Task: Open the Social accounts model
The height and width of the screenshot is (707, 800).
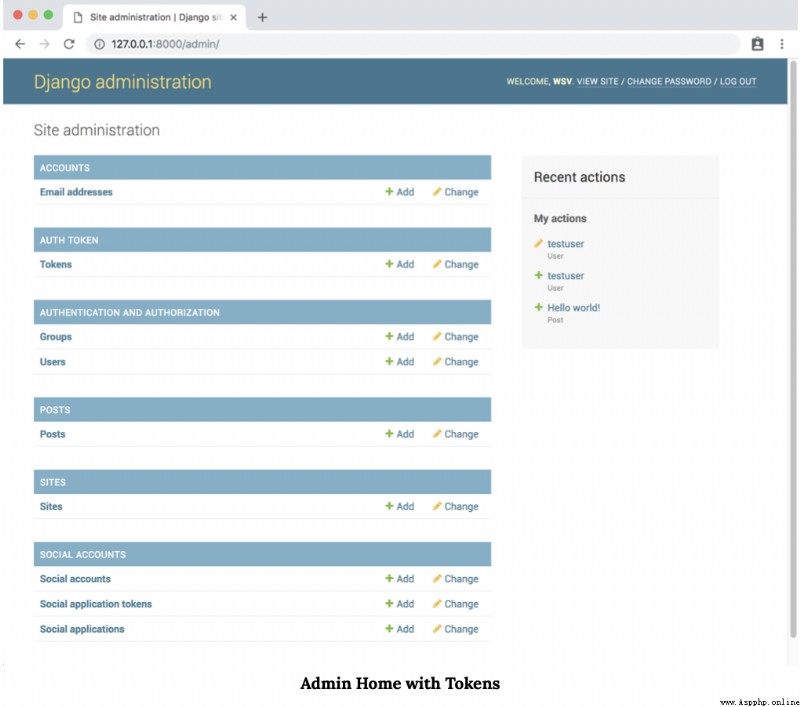Action: point(75,579)
